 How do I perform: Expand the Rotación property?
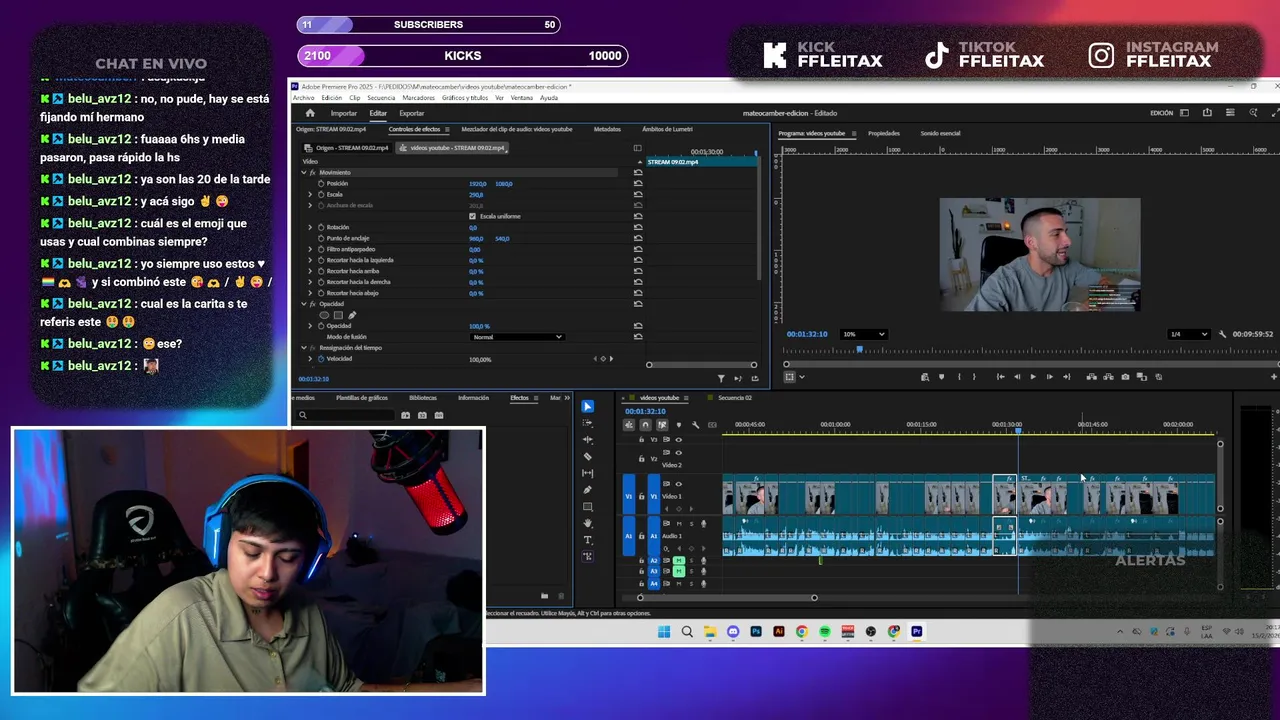coord(310,227)
